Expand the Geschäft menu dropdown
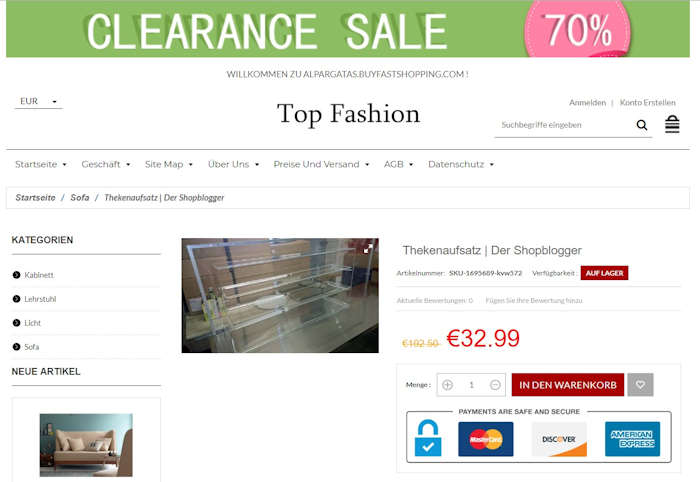Screen dimensions: 700x482 point(106,164)
